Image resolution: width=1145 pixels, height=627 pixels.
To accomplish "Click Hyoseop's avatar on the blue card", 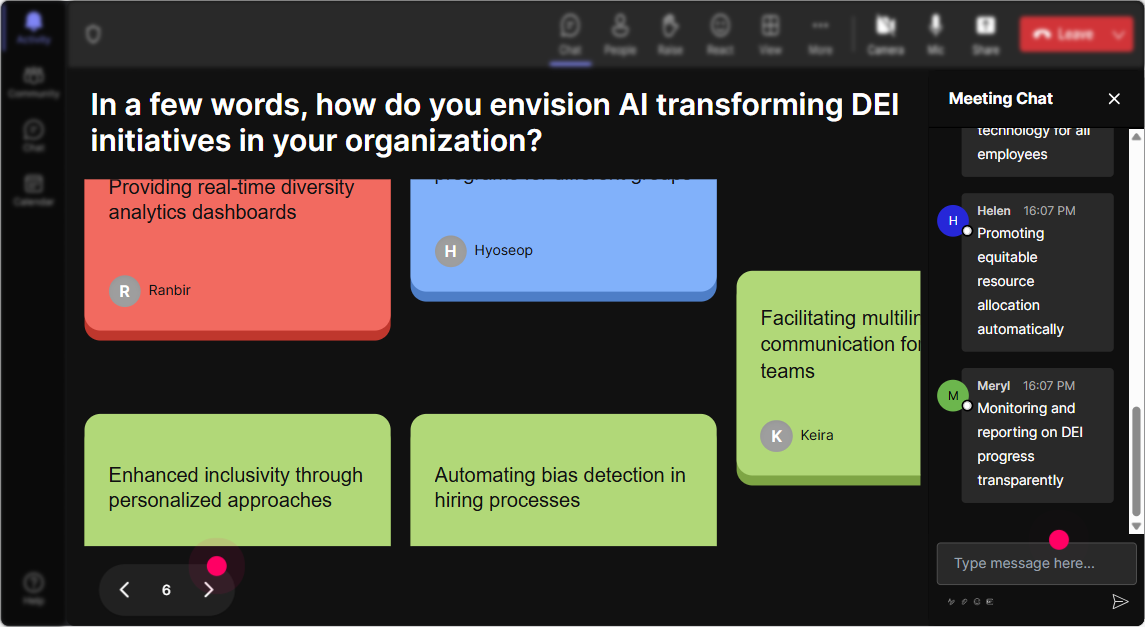I will [x=451, y=251].
